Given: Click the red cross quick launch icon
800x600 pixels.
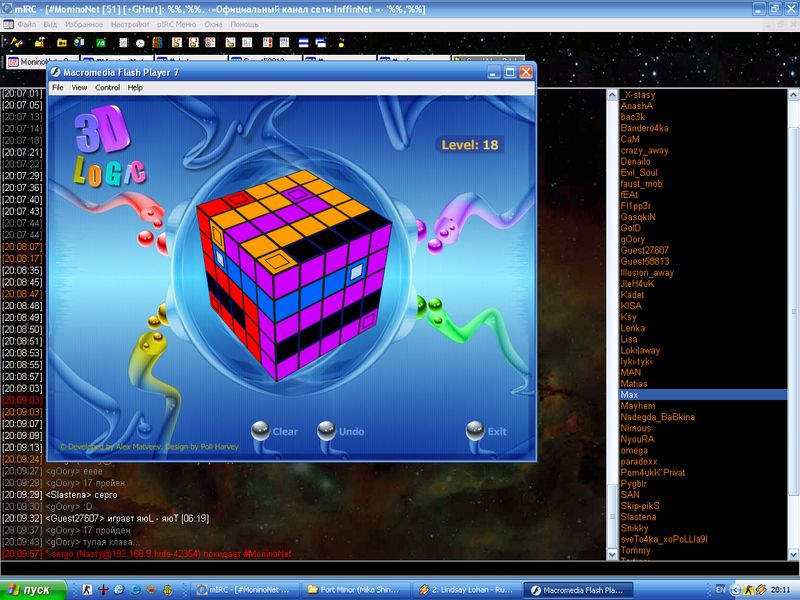Looking at the screenshot, I should click(x=103, y=589).
